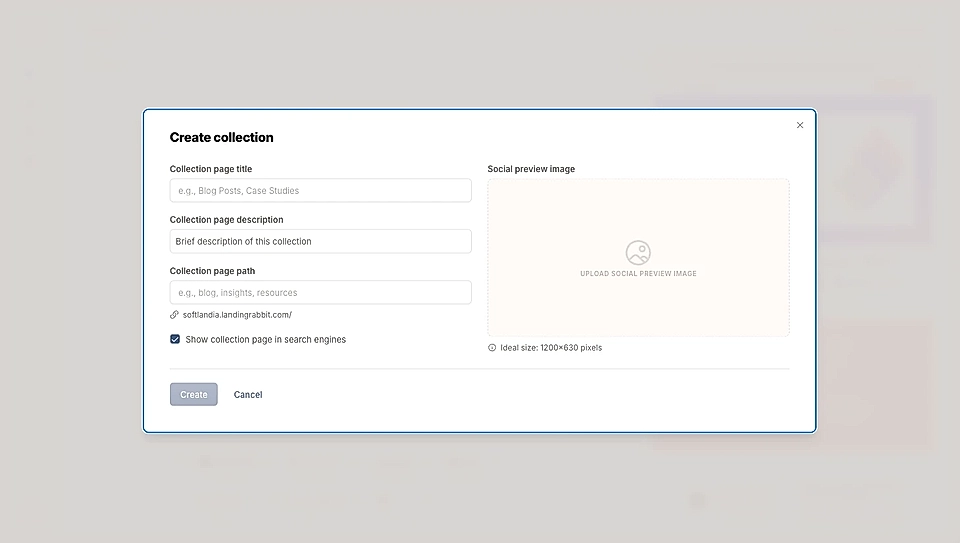Click the 'Upload social preview image' text

(x=638, y=274)
